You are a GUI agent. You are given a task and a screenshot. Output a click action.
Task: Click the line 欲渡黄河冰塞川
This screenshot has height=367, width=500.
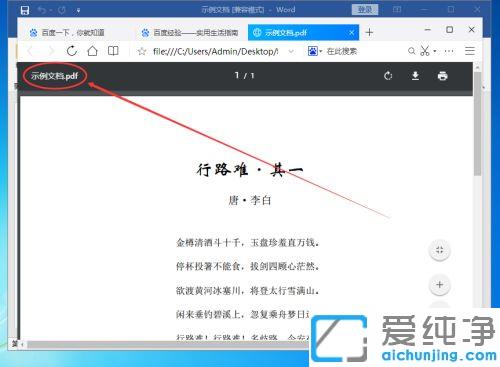[x=208, y=291]
